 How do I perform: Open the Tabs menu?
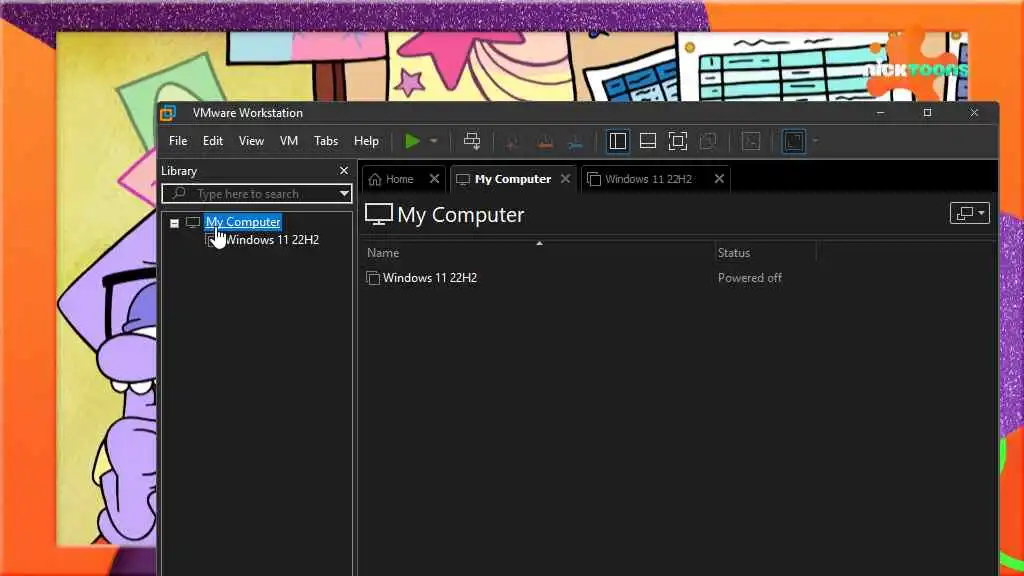pos(326,141)
